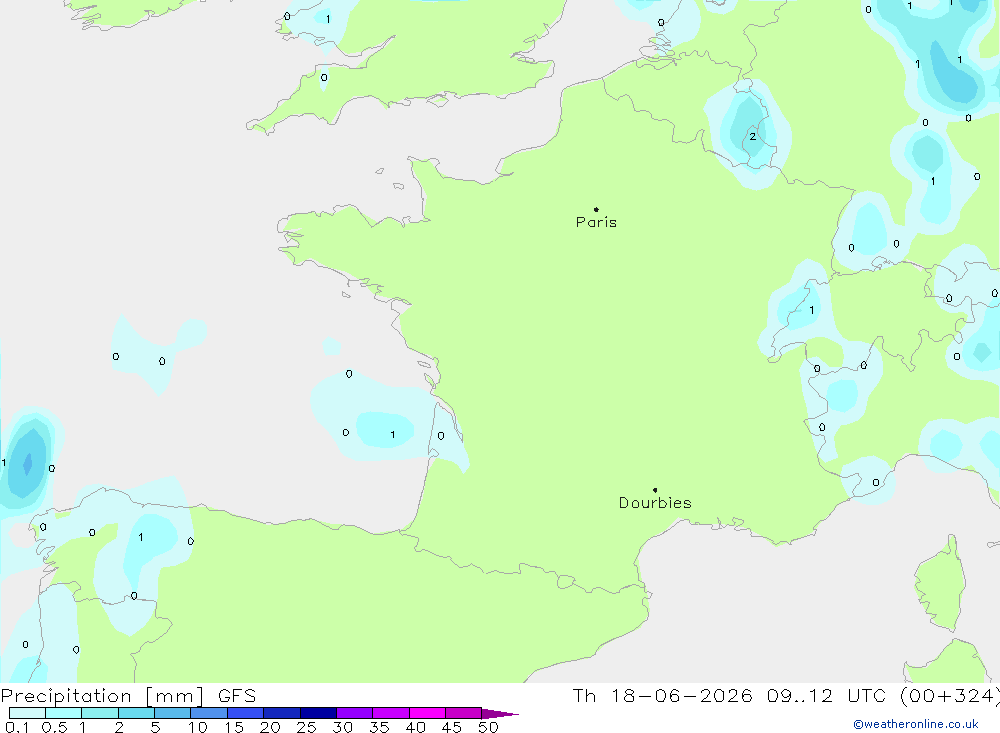
Task: Click the Paris city label
Action: click(x=596, y=222)
